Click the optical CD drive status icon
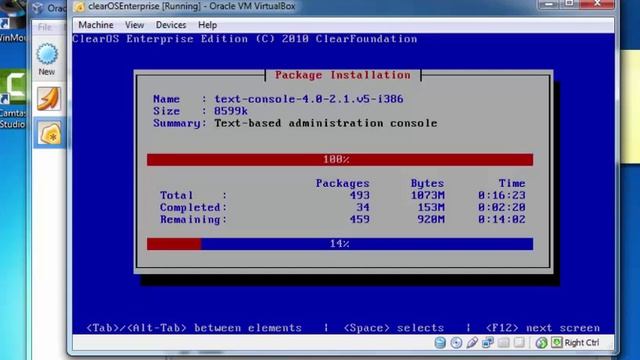The height and width of the screenshot is (360, 640). click(456, 342)
